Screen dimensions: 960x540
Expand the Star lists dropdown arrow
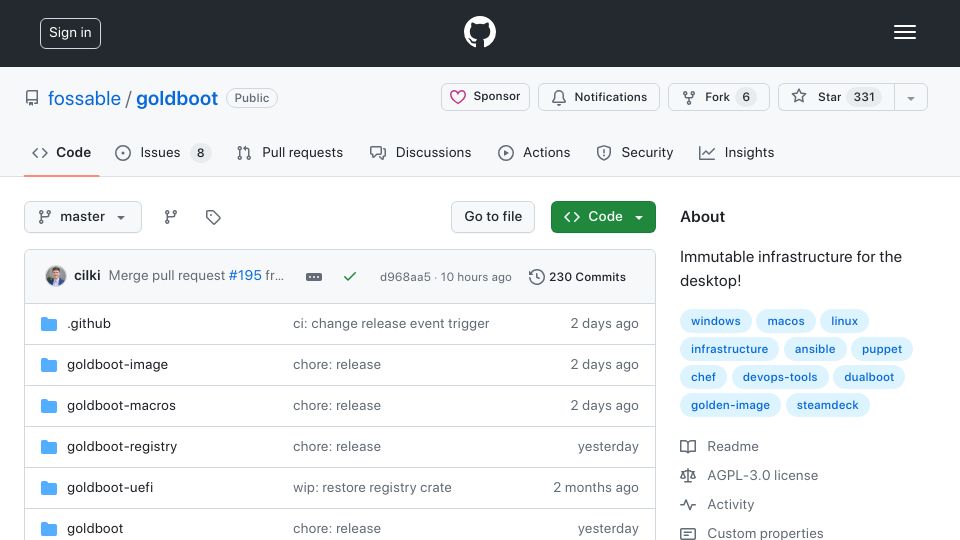911,97
